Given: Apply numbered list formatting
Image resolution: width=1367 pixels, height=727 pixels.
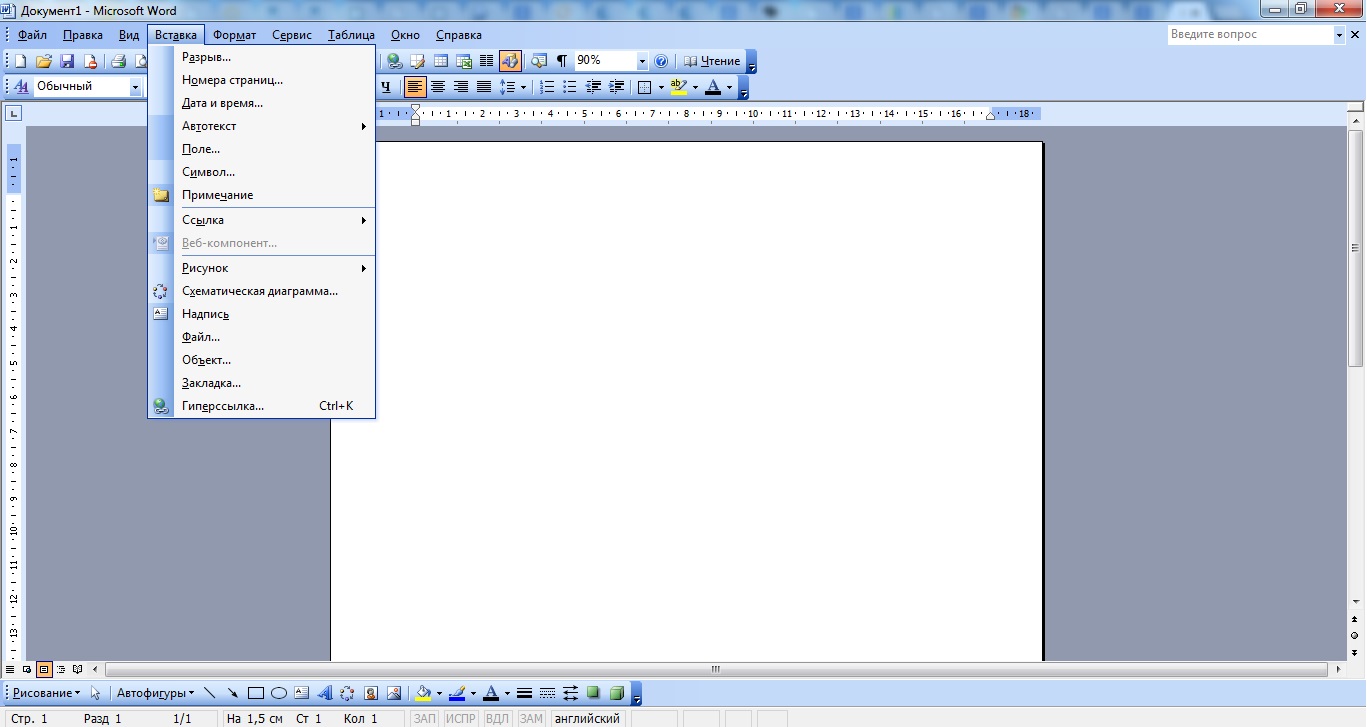Looking at the screenshot, I should tap(547, 87).
